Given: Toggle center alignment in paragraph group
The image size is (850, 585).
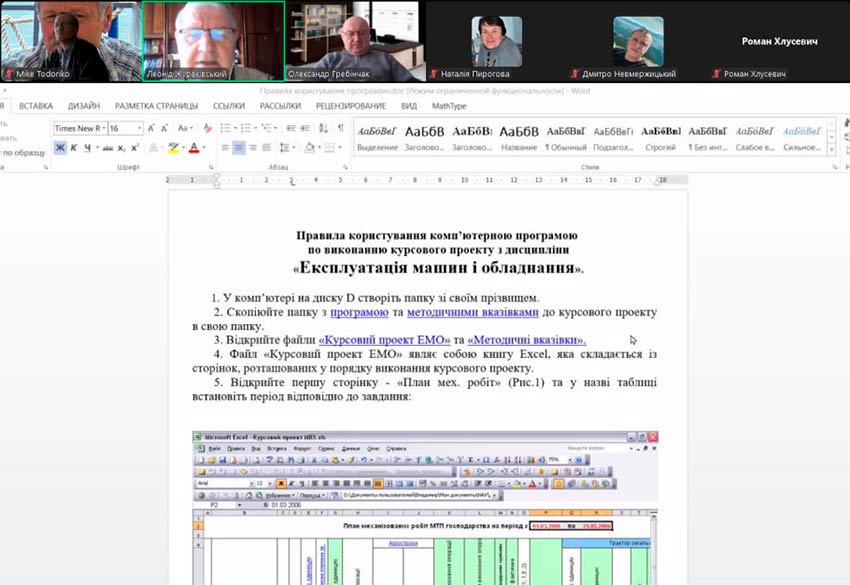Looking at the screenshot, I should pyautogui.click(x=239, y=148).
